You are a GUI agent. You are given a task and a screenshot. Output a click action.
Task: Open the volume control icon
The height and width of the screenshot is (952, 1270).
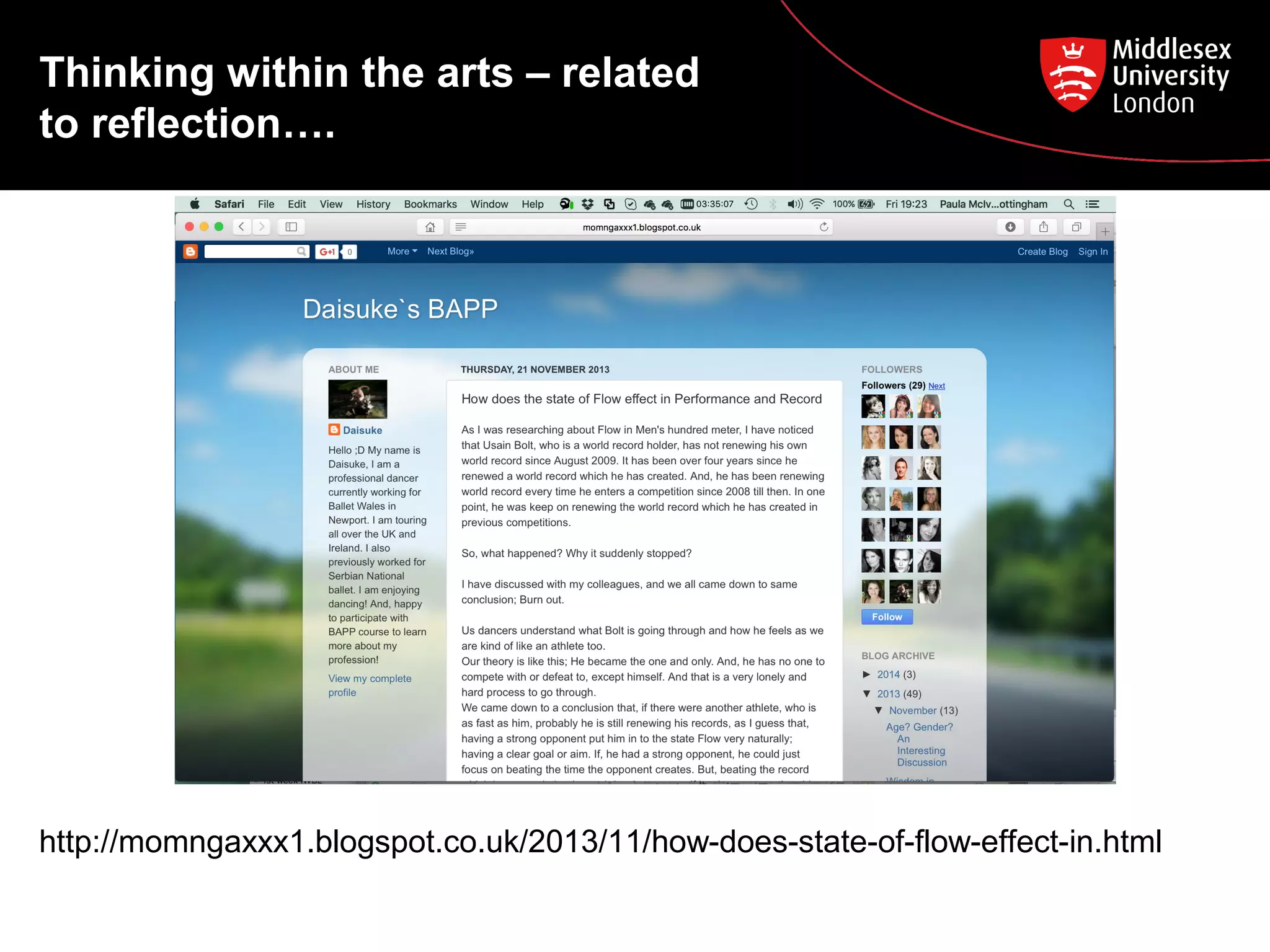coord(795,204)
